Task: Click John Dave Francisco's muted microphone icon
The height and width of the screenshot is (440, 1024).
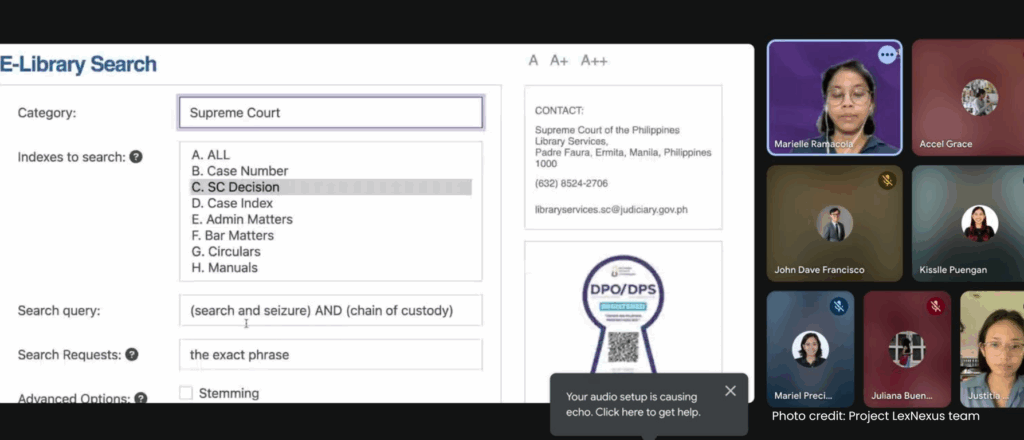Action: 886,181
